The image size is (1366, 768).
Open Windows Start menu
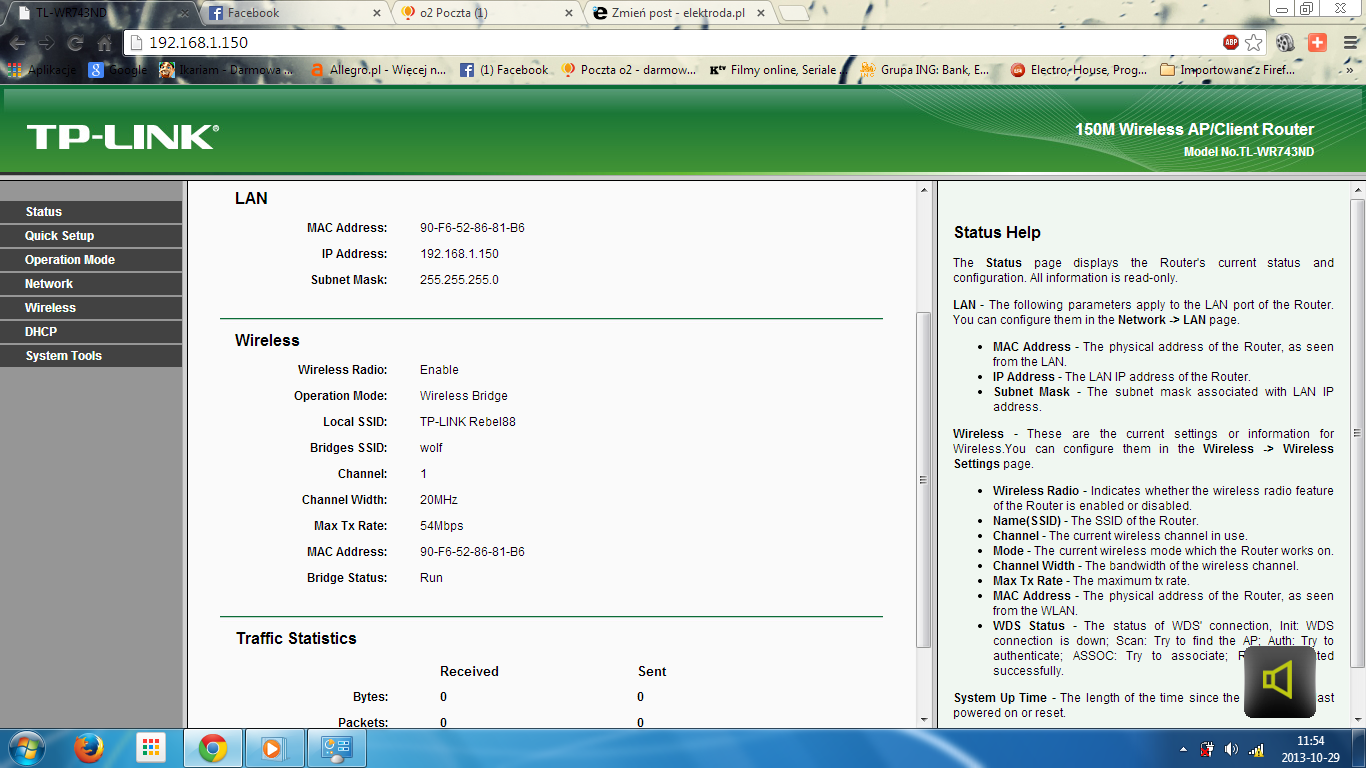(x=25, y=748)
